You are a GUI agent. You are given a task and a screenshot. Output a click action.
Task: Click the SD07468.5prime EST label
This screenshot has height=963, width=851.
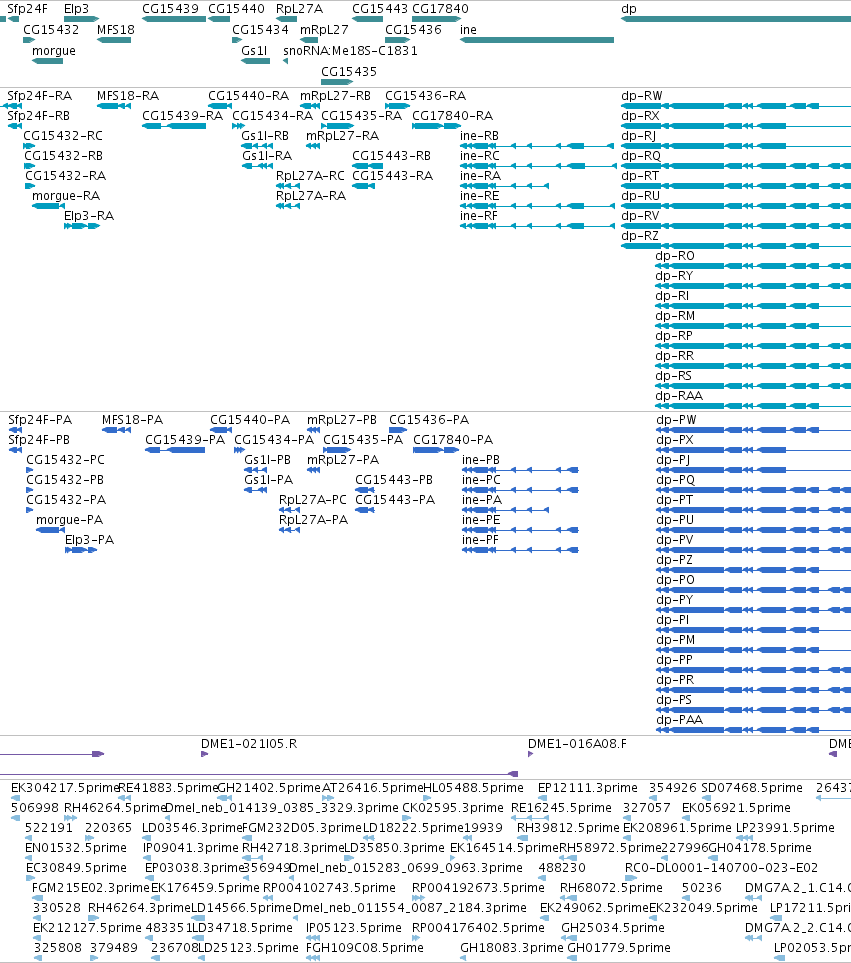point(752,788)
